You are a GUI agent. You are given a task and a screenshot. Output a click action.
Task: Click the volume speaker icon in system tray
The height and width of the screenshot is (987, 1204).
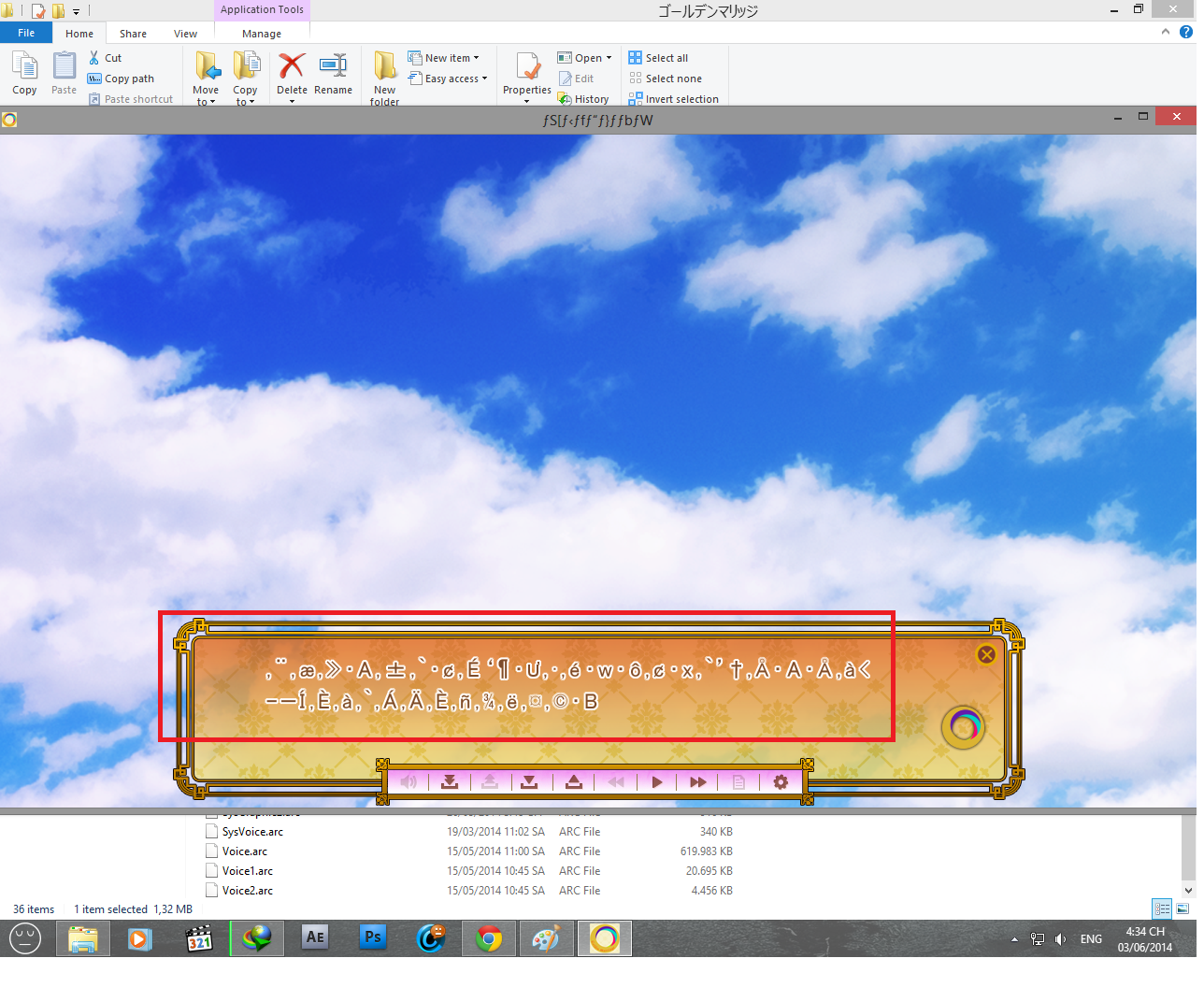(1060, 939)
